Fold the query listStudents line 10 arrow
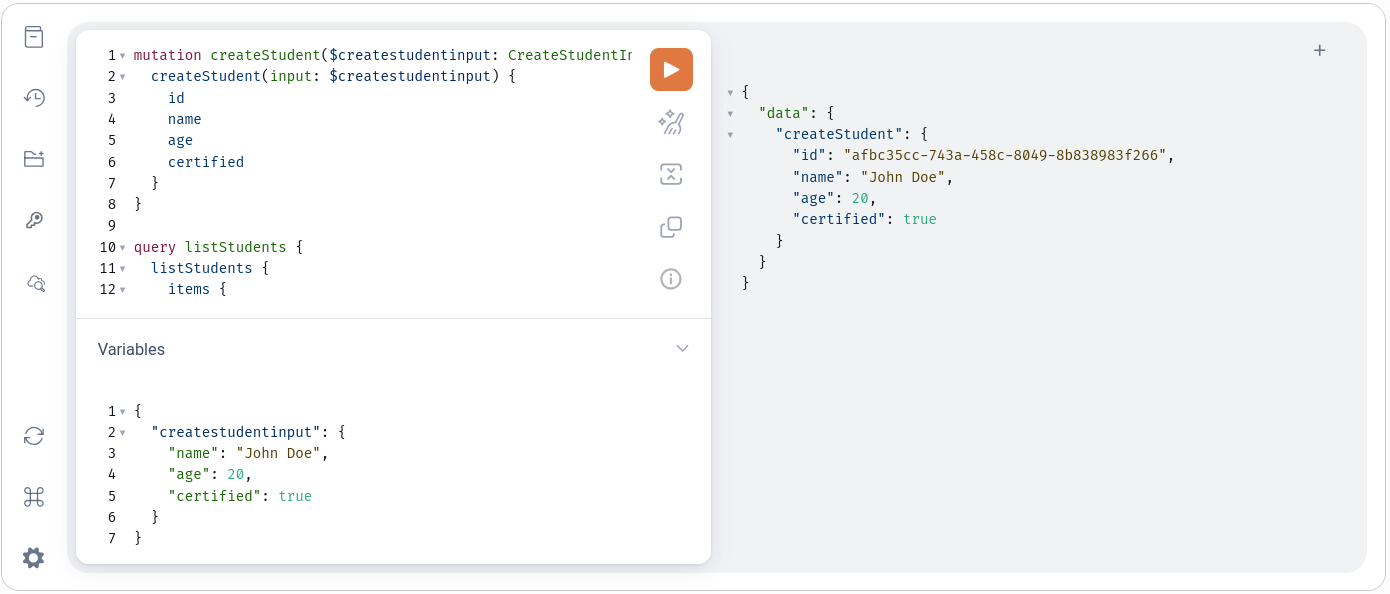The width and height of the screenshot is (1390, 594). (x=122, y=248)
